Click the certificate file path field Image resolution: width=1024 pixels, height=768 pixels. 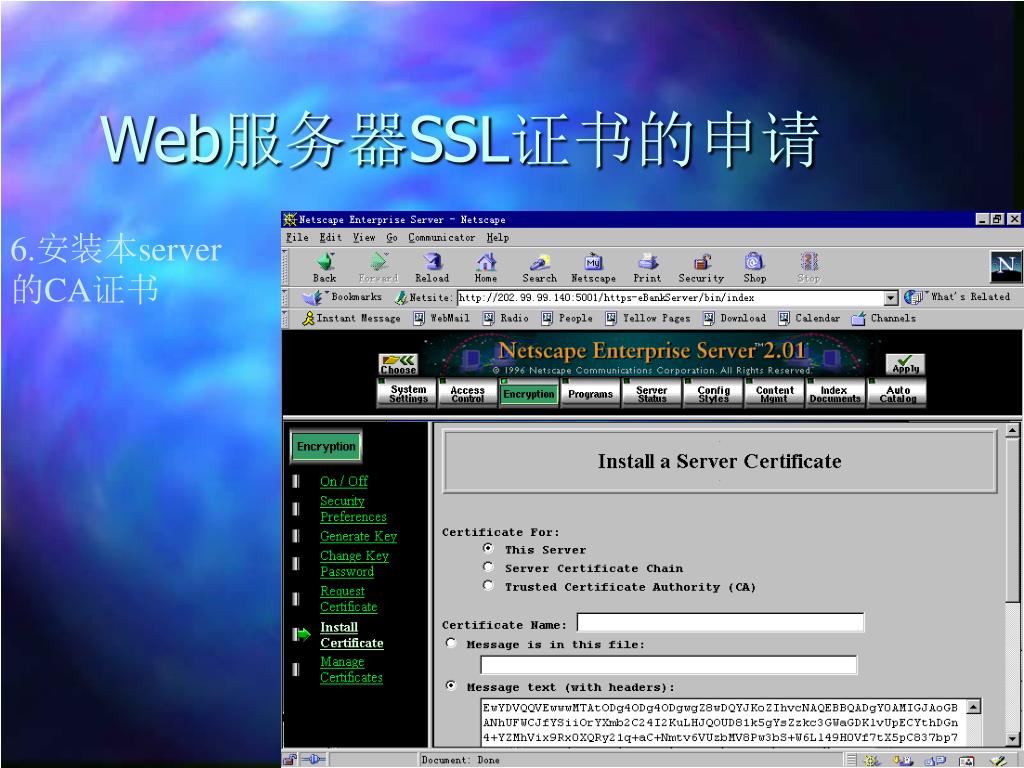(x=669, y=665)
